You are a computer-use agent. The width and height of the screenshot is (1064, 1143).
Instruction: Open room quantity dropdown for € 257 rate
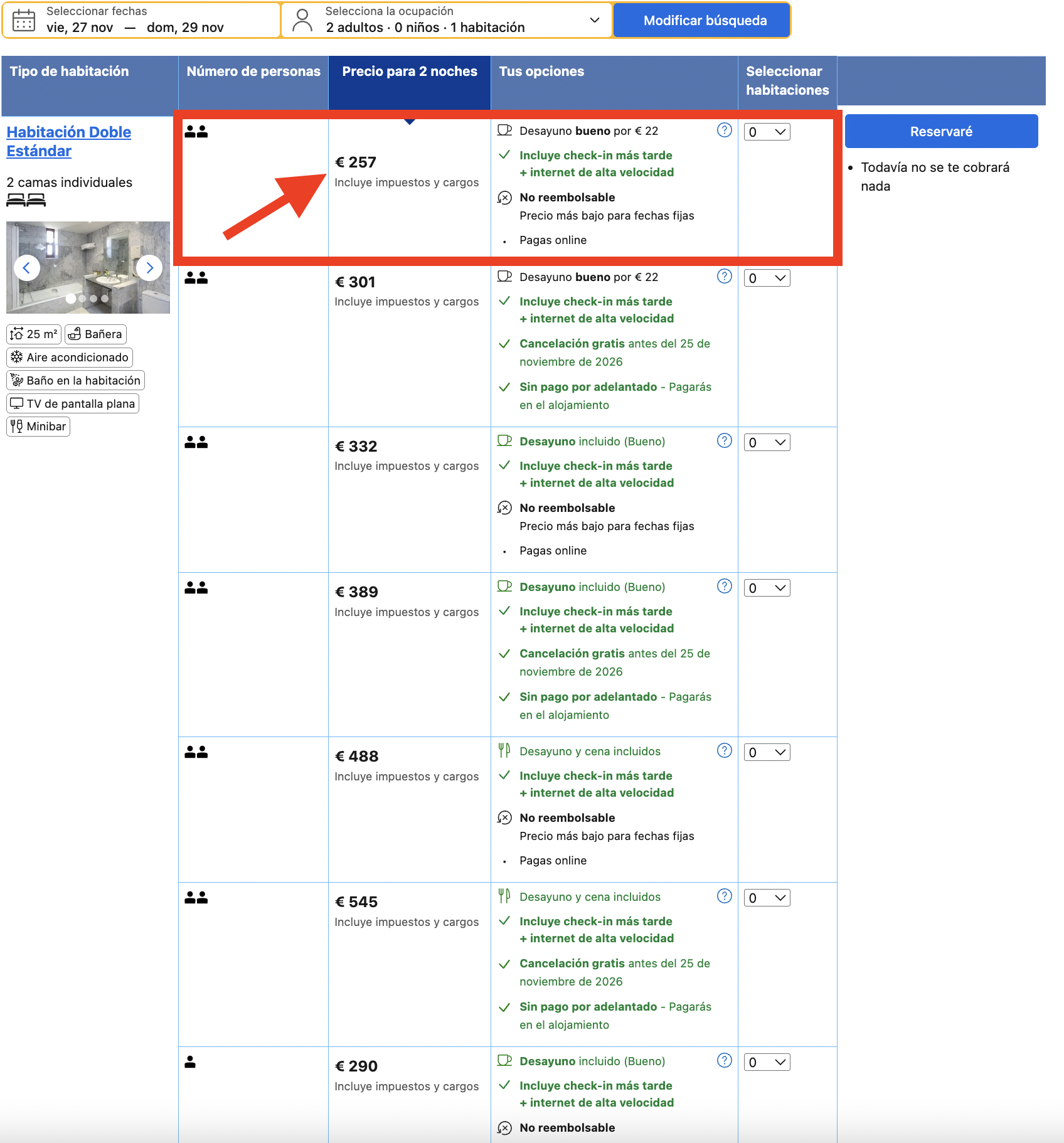coord(767,132)
